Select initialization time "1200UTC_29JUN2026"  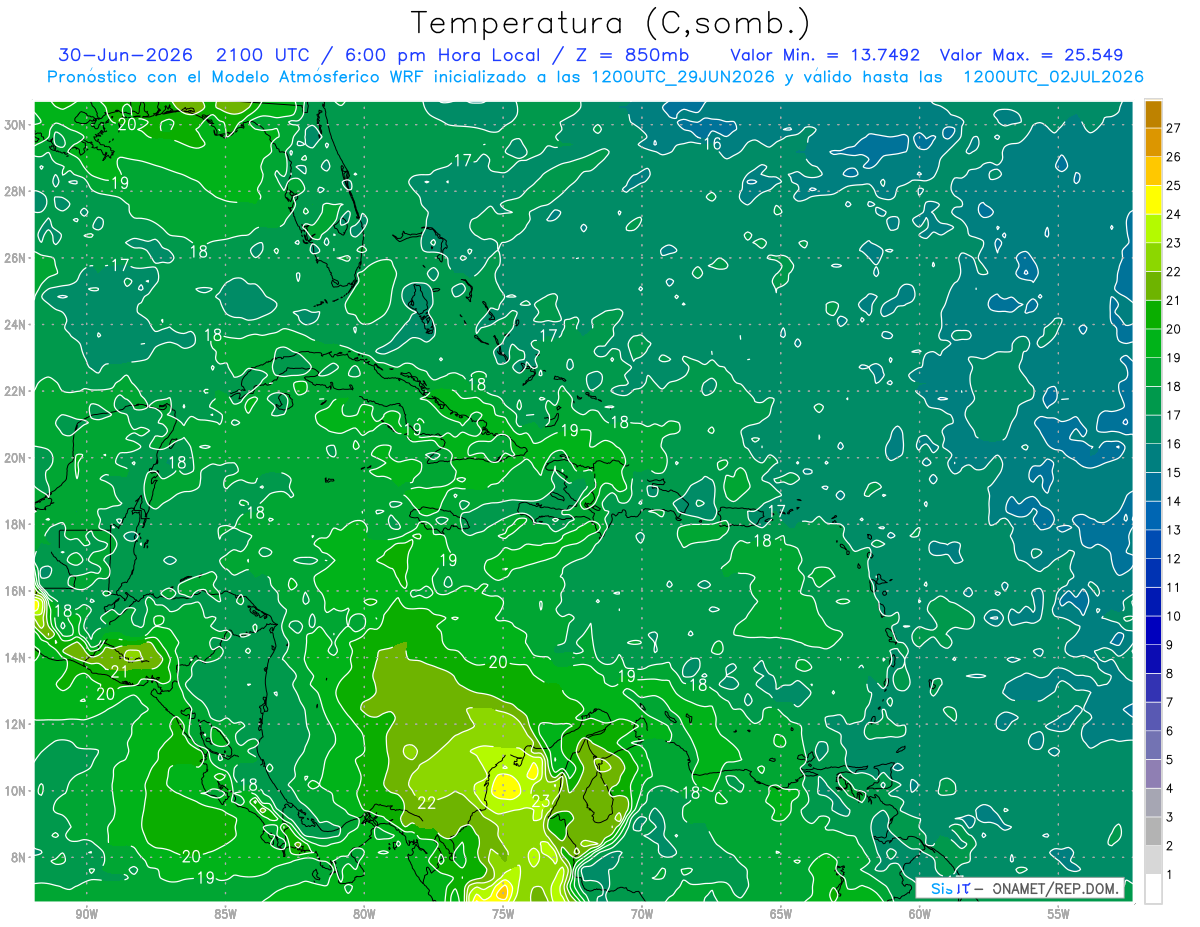coord(682,77)
